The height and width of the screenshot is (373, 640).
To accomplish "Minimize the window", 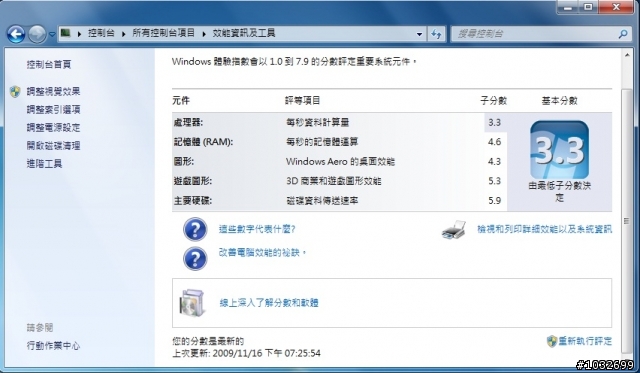I will point(568,7).
